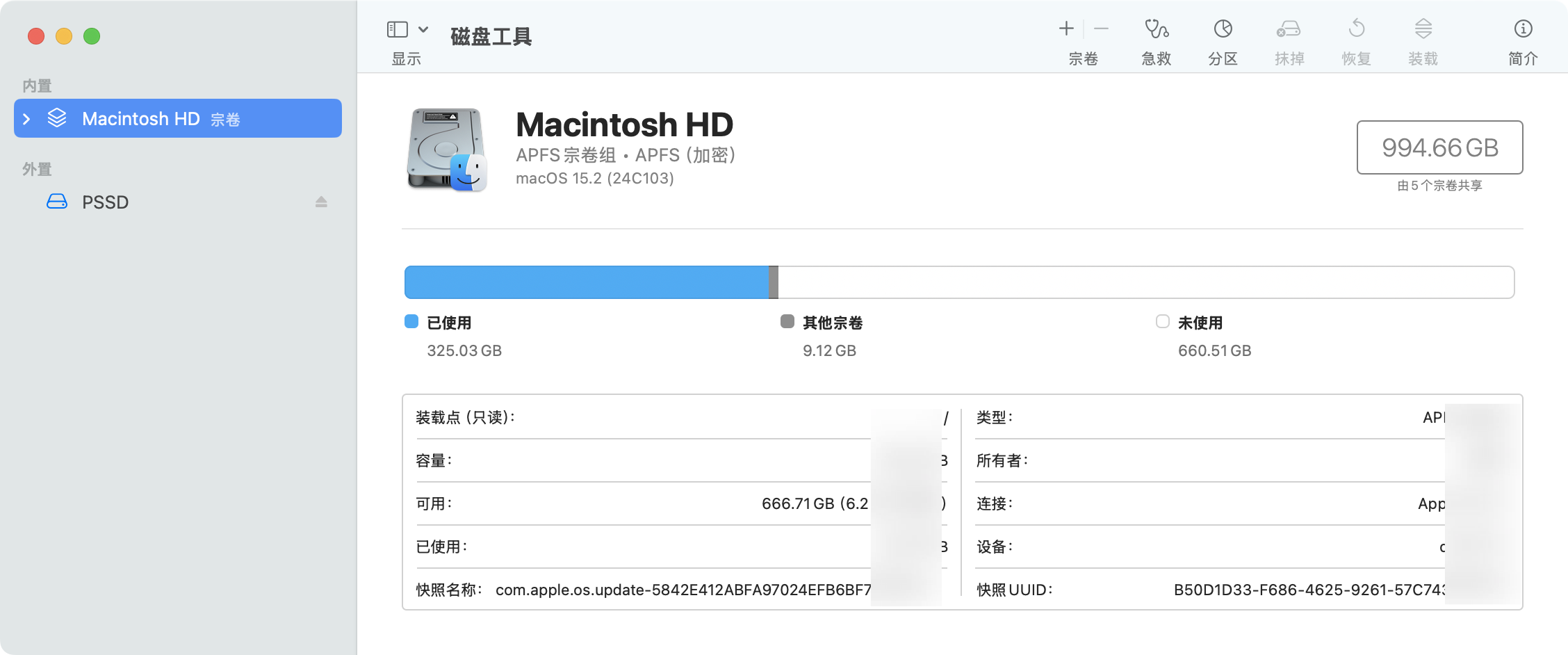The image size is (1568, 655).
Task: Click the minus icon to remove a volume
Action: tap(1101, 29)
